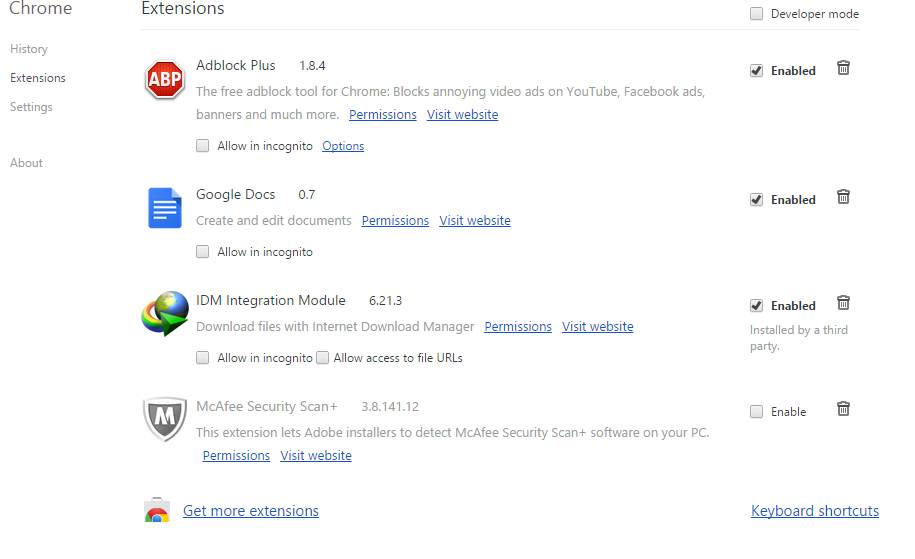The height and width of the screenshot is (559, 915).
Task: Click 'Download files with Internet Download Manager' text
Action: coord(335,326)
